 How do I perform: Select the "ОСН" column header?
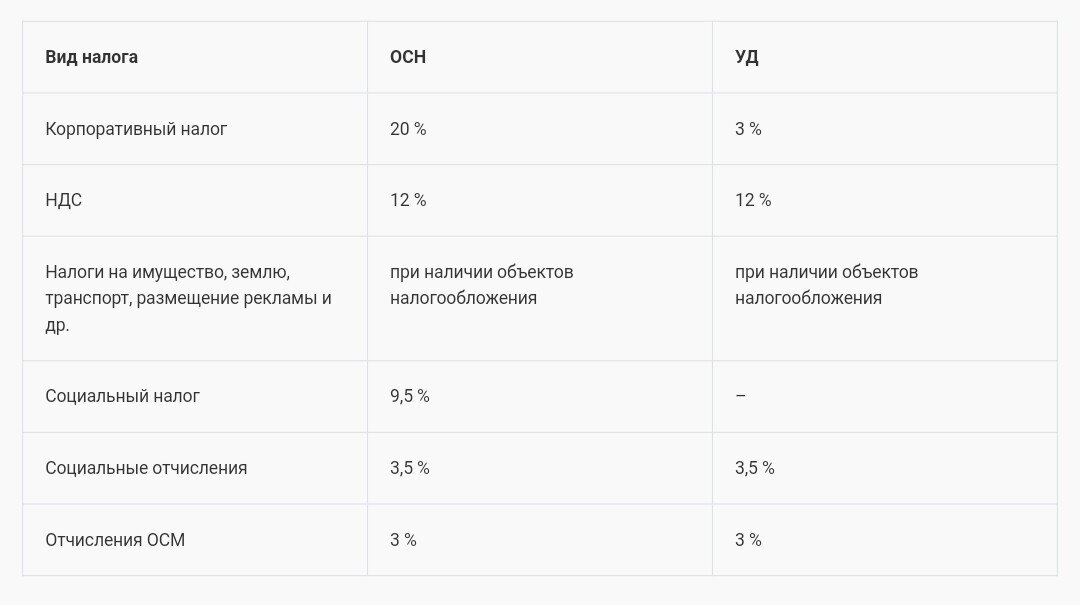(408, 57)
